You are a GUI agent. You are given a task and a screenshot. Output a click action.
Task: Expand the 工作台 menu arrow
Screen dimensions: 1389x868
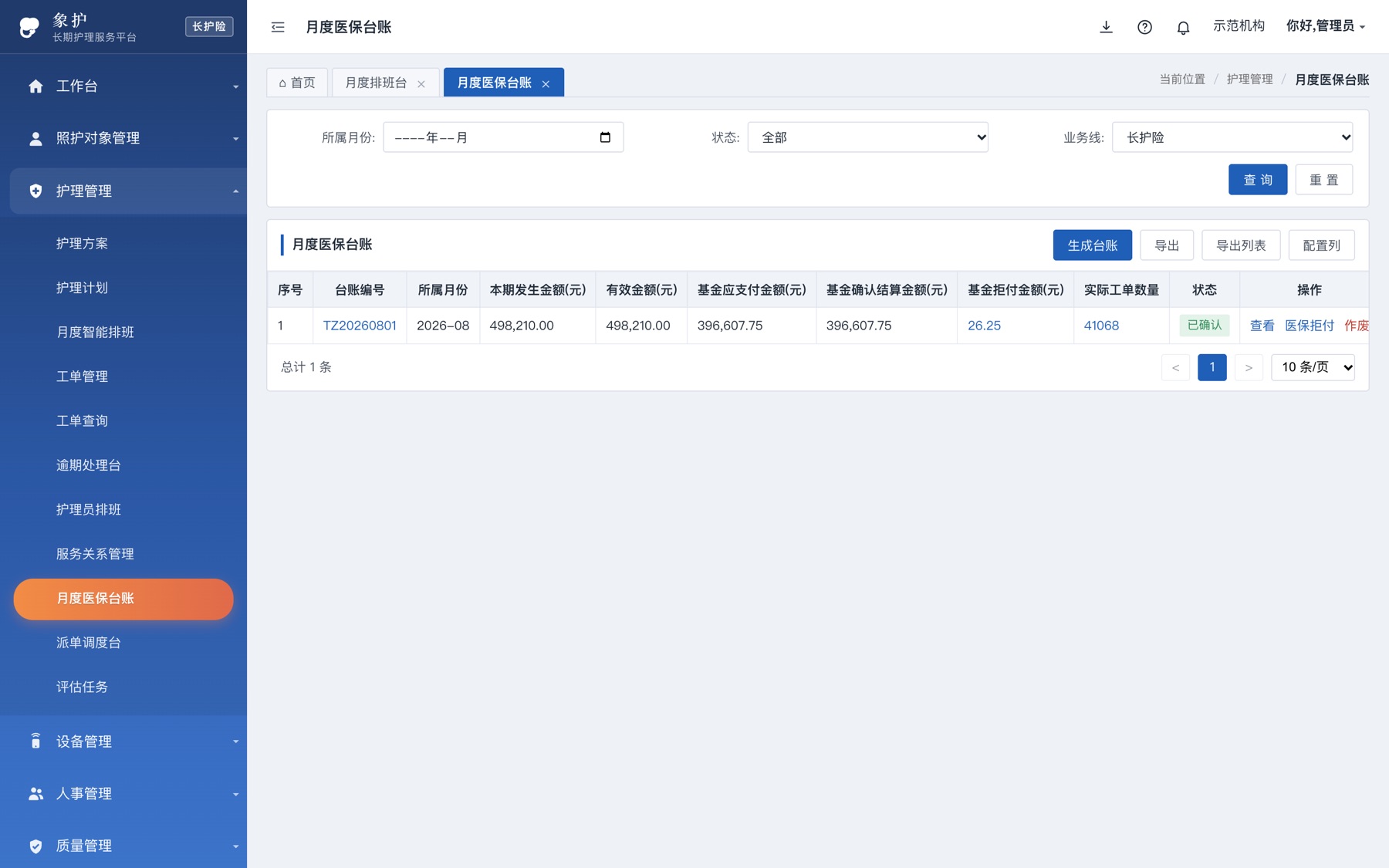click(235, 86)
